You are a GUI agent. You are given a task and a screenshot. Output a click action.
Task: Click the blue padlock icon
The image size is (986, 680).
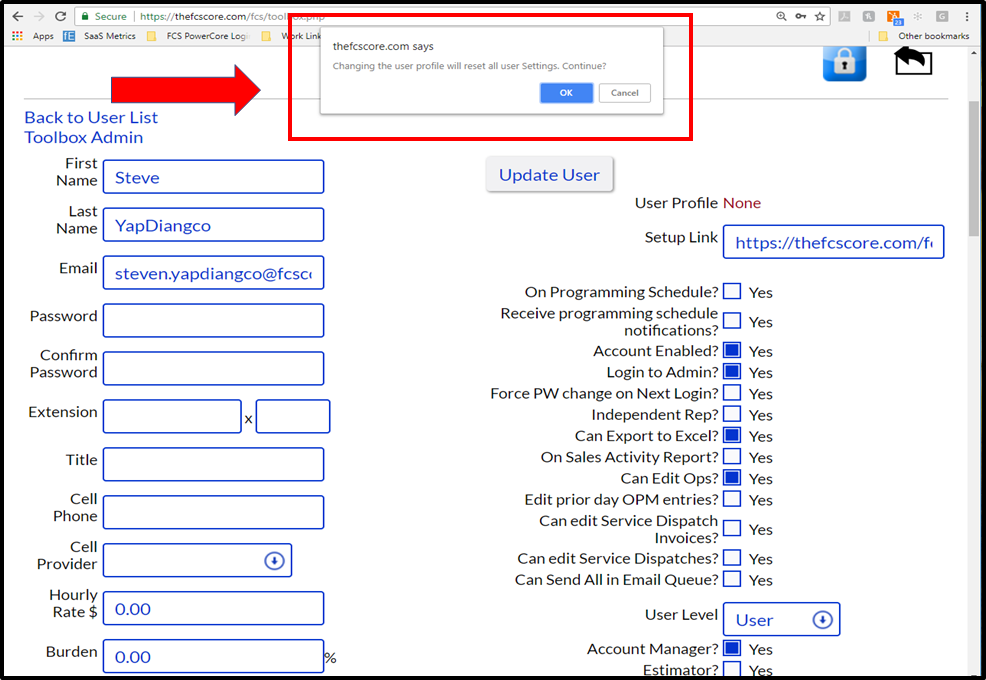click(x=845, y=63)
